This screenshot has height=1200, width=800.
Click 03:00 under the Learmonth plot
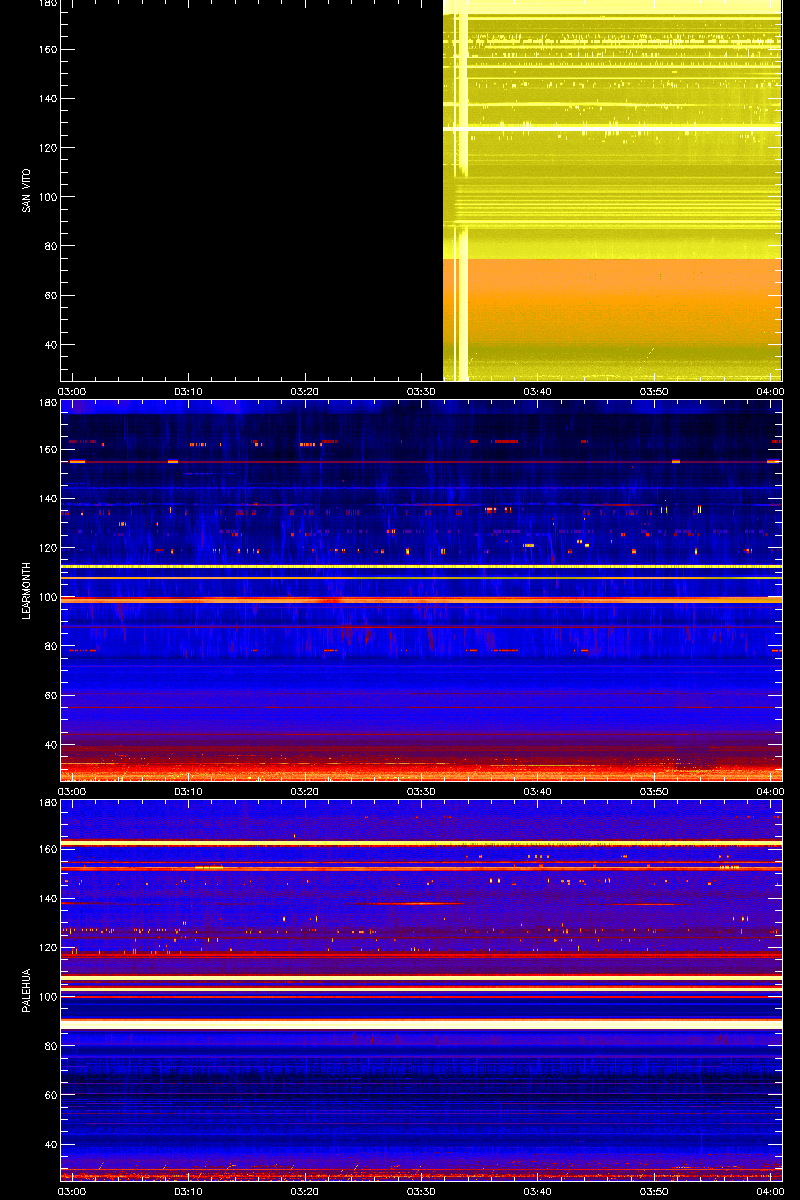(71, 791)
